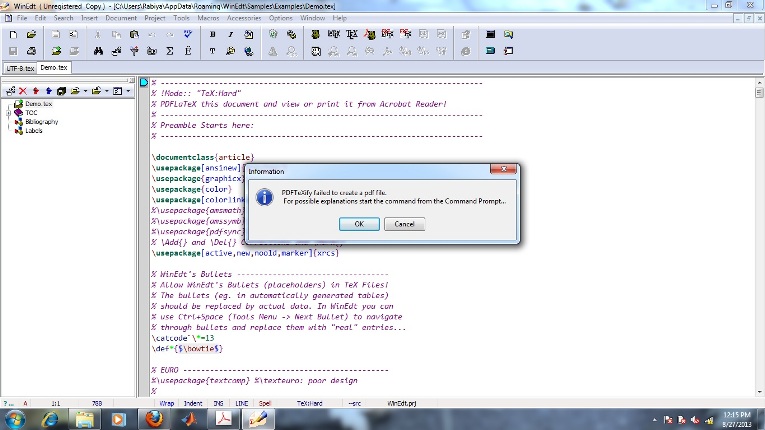Create a new document with toolbar icon
This screenshot has height=430, width=765.
click(x=13, y=35)
